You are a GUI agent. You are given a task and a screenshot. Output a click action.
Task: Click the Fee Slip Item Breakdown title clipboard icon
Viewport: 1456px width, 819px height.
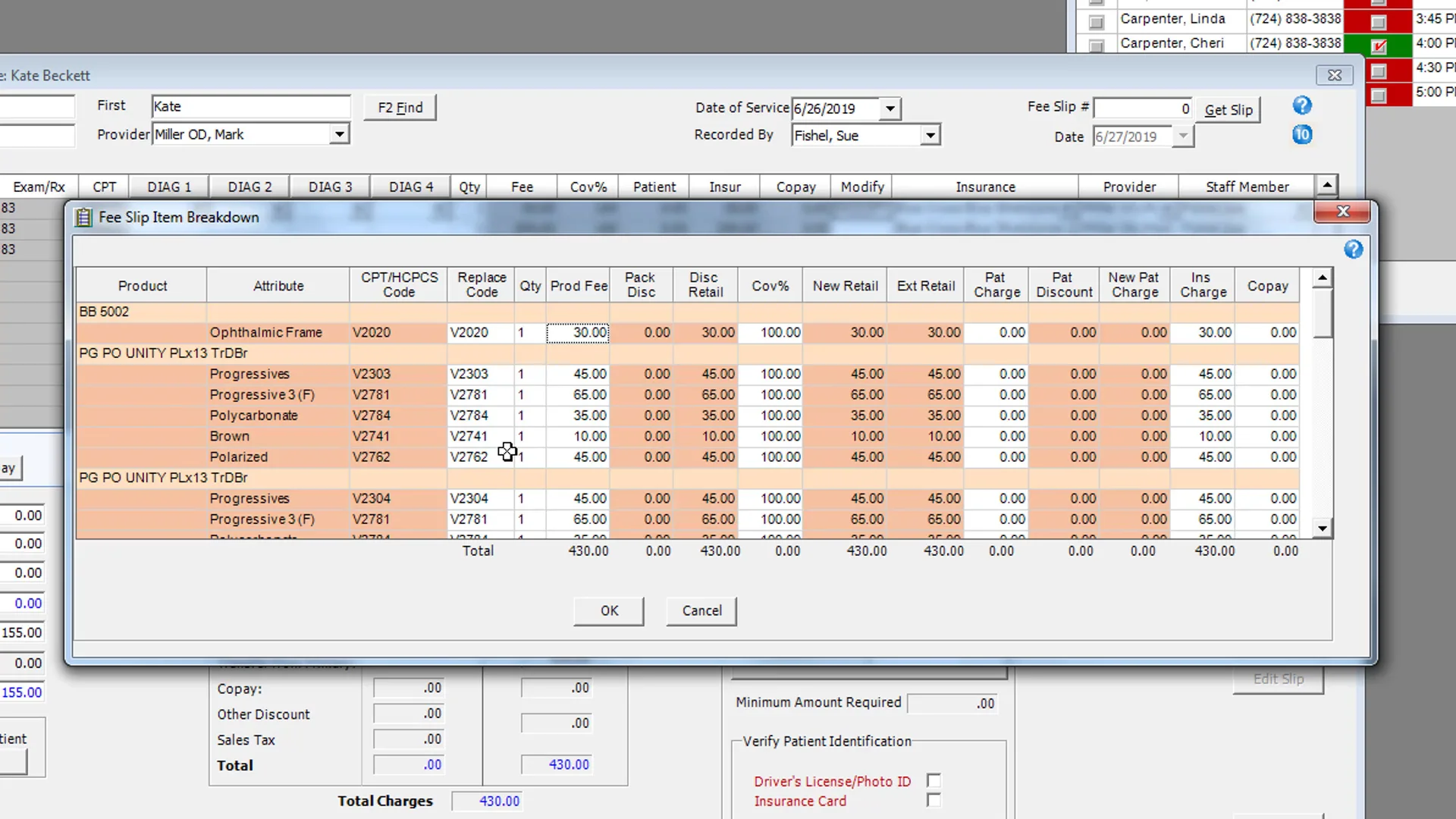point(83,218)
